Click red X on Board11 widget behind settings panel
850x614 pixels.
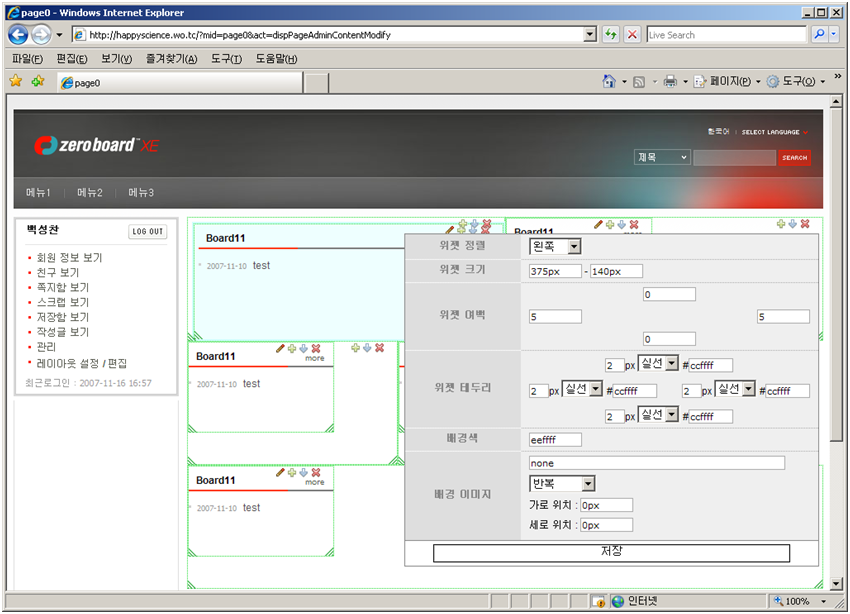[x=634, y=224]
